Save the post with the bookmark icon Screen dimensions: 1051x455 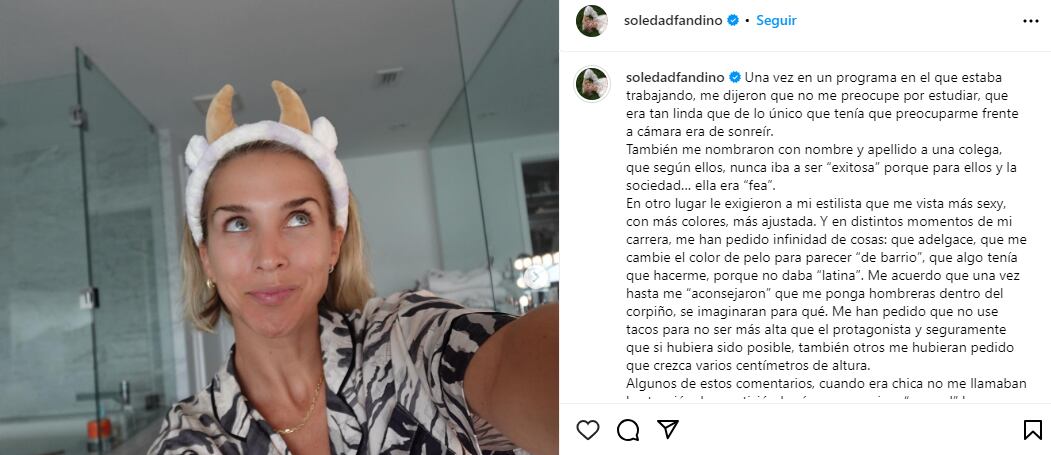coord(1033,430)
